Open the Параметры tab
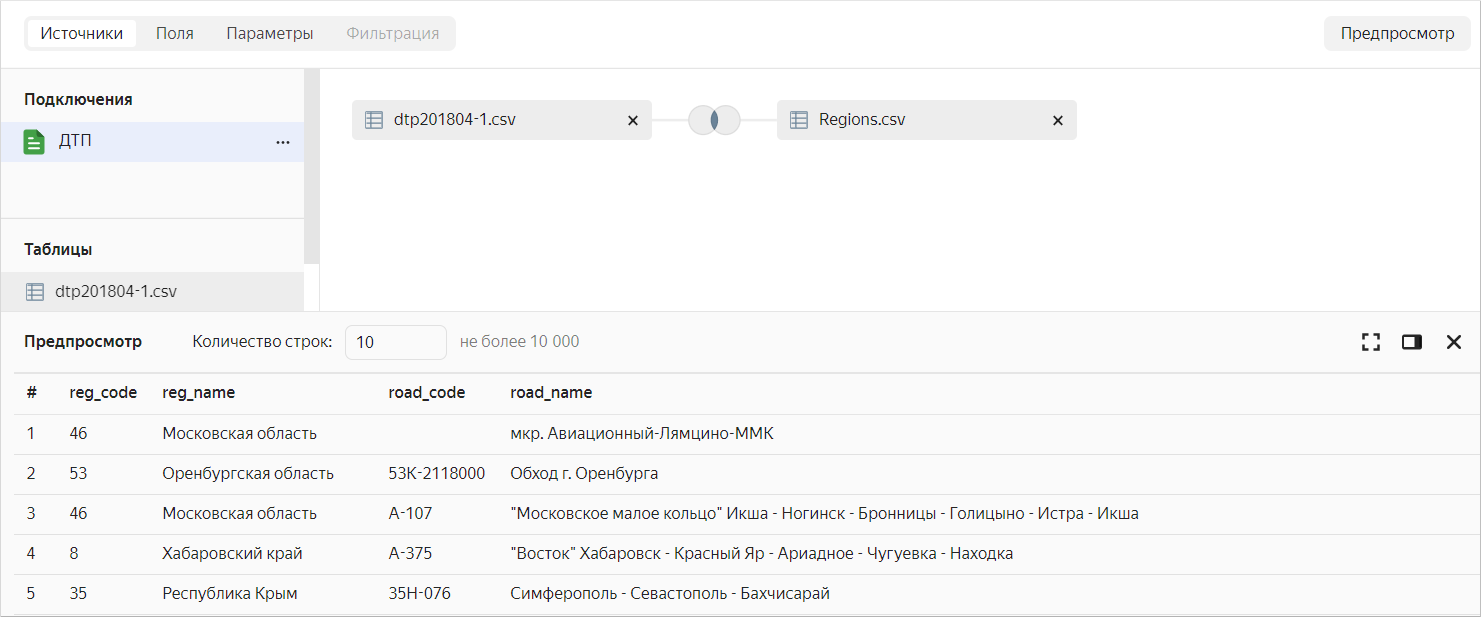The height and width of the screenshot is (617, 1481). tap(270, 33)
